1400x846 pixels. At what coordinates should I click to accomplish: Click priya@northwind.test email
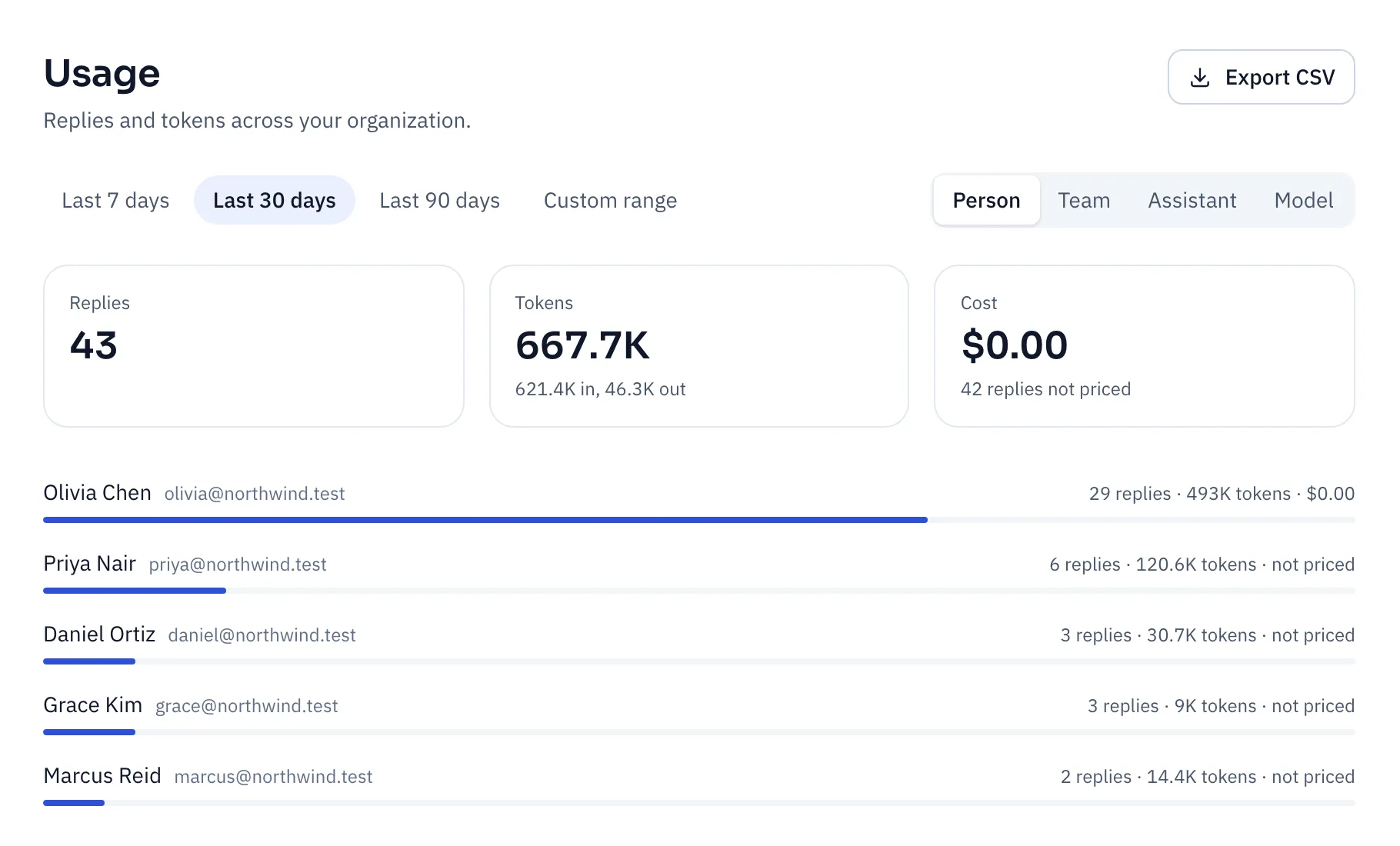tap(238, 565)
